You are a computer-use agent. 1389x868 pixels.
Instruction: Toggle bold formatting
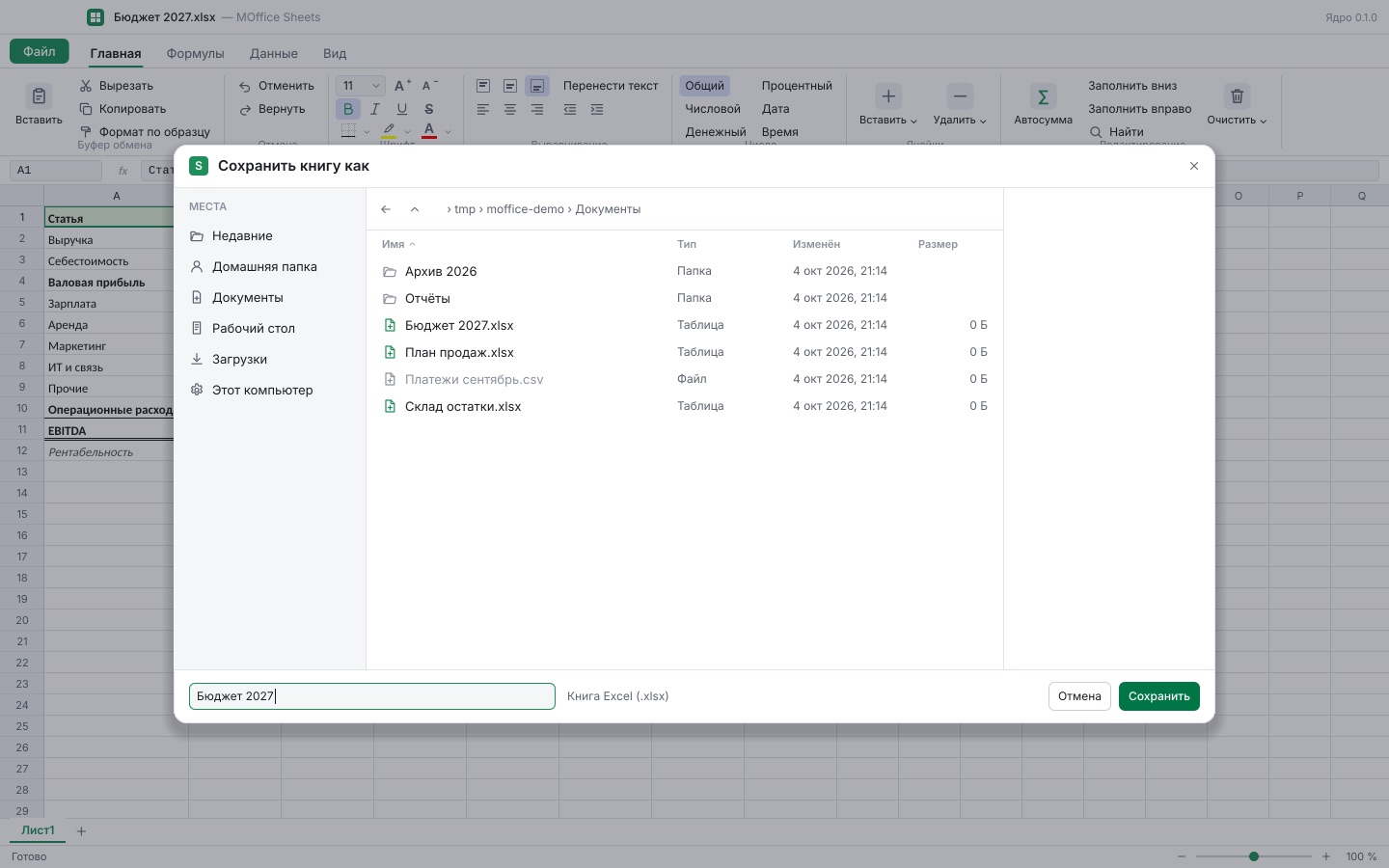pyautogui.click(x=348, y=109)
